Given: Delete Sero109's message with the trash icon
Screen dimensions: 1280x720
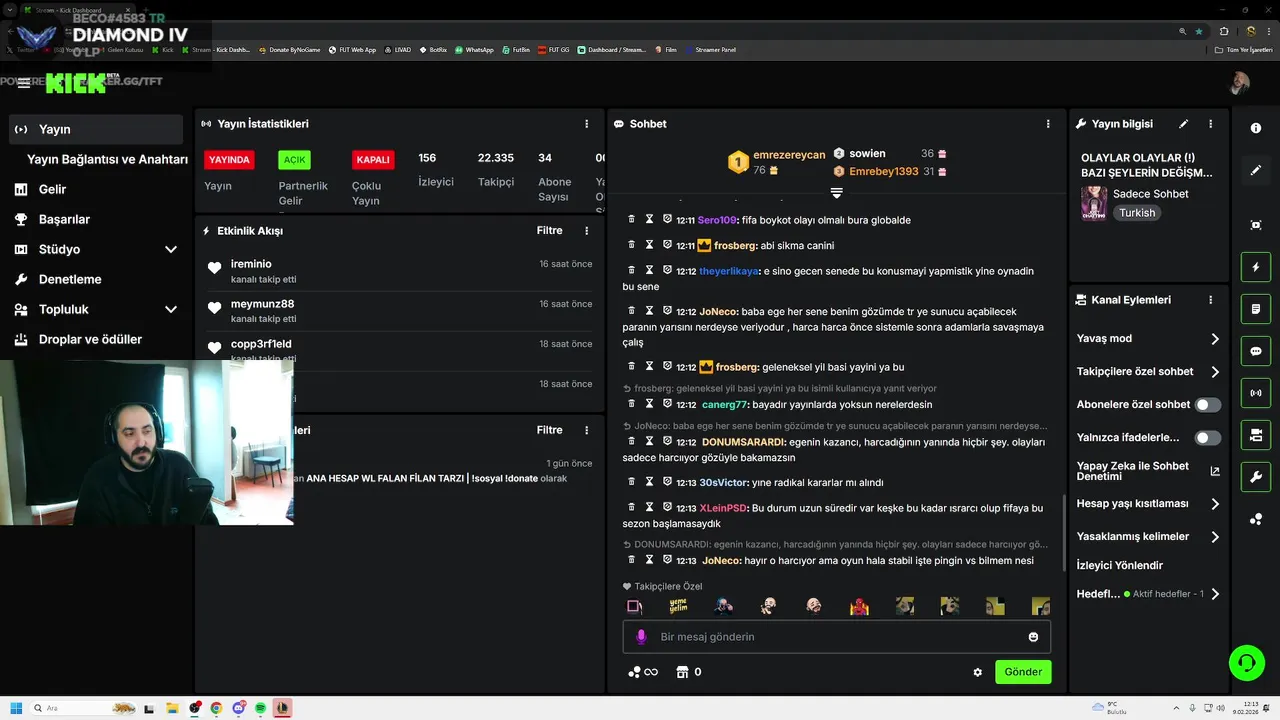Looking at the screenshot, I should click(x=631, y=219).
